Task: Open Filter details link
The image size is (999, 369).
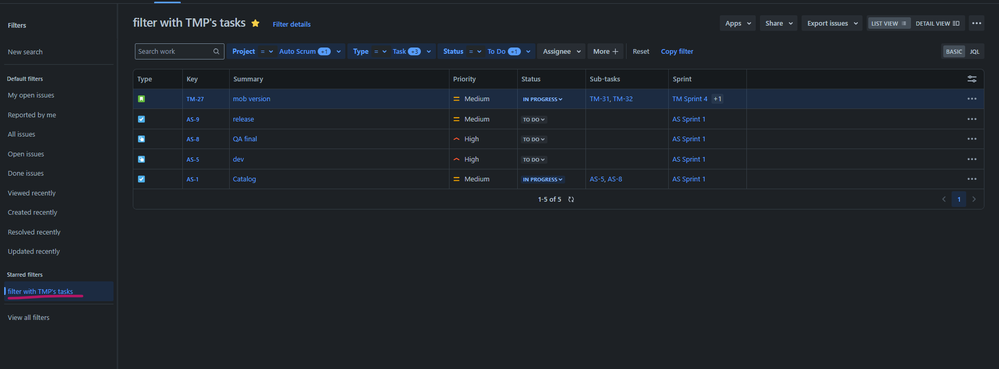Action: tap(292, 24)
